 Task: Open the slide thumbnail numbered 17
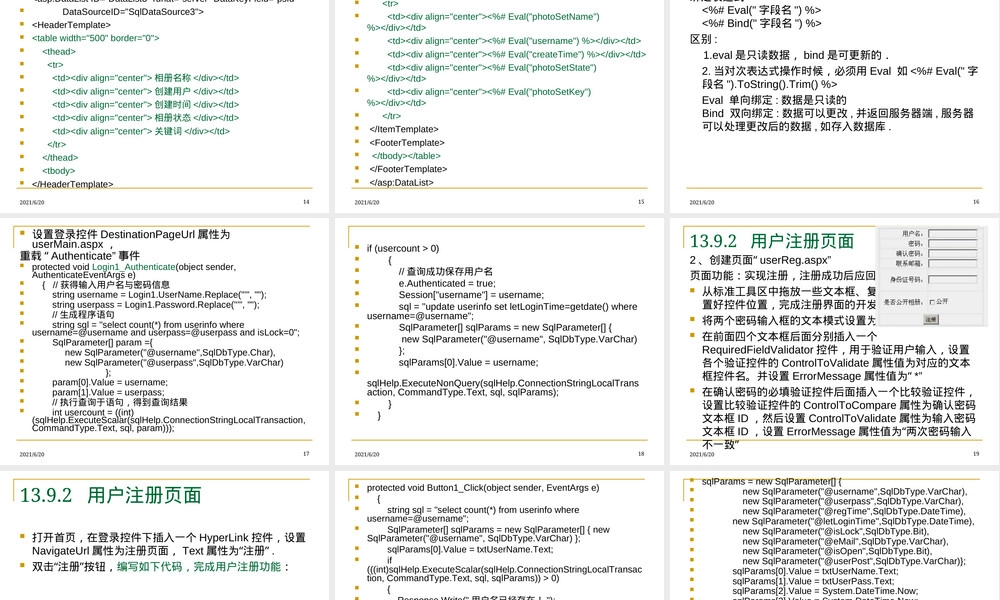click(165, 341)
